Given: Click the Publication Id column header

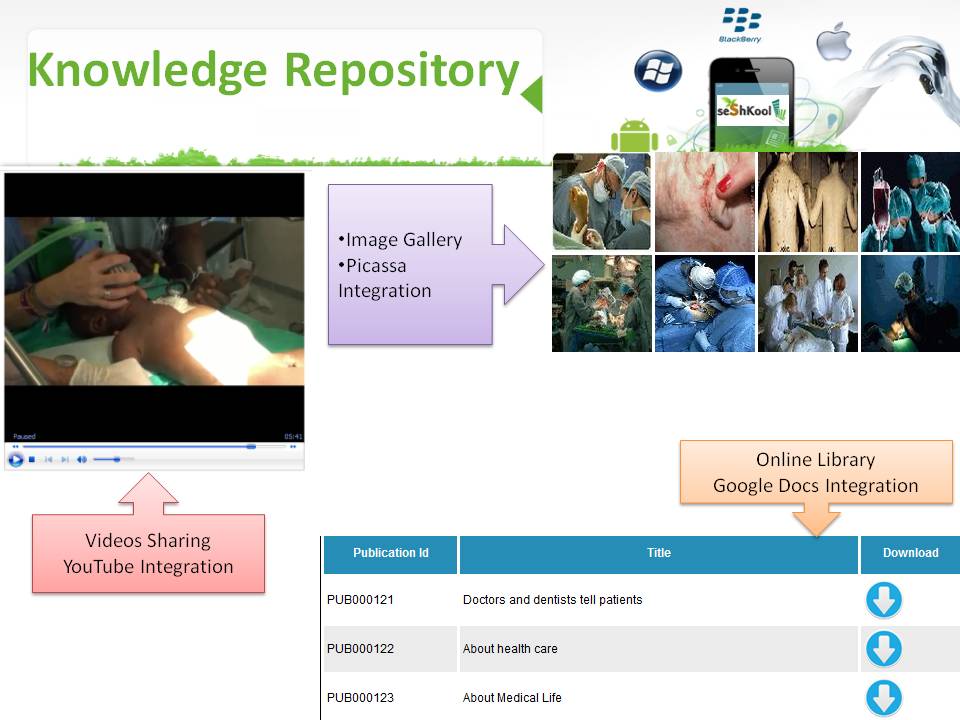Looking at the screenshot, I should (390, 553).
